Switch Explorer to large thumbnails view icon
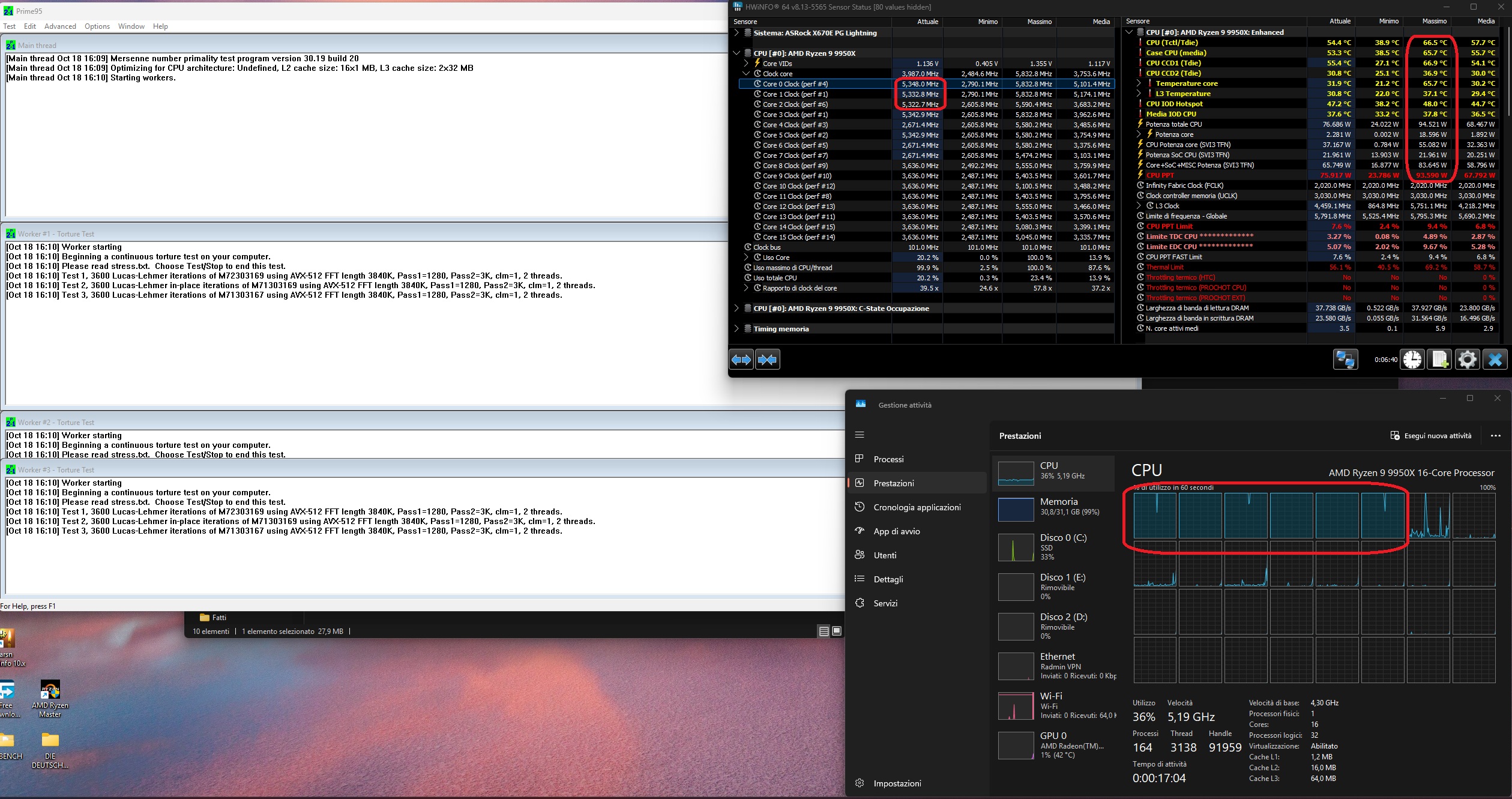Image resolution: width=1512 pixels, height=799 pixels. click(837, 631)
